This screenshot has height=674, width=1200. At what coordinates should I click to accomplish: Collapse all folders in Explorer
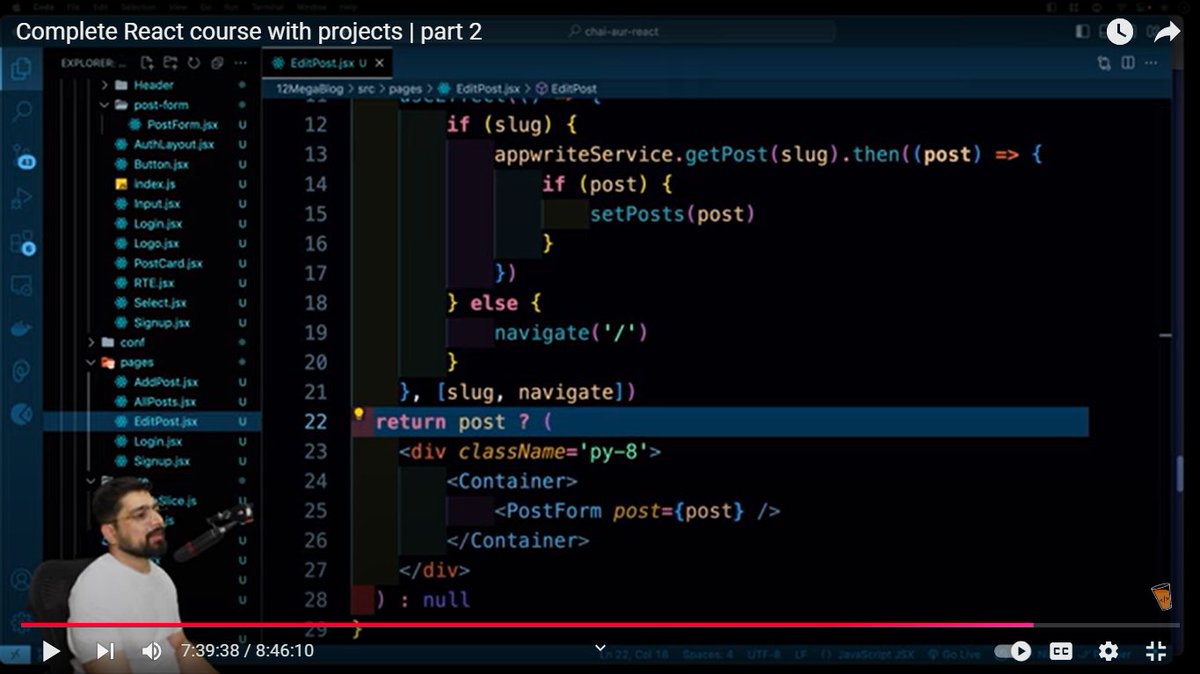click(x=216, y=63)
